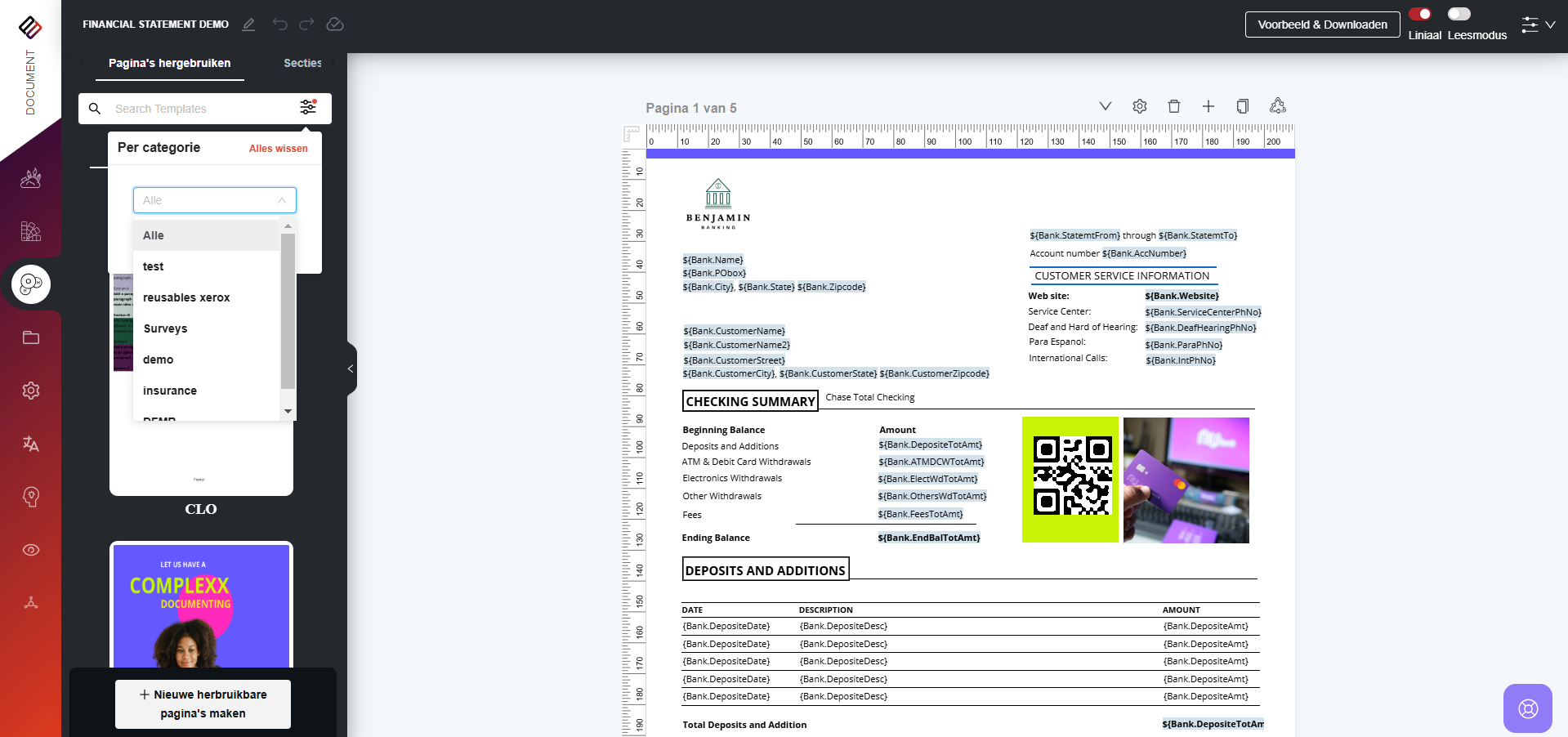Click Voorbeeld & Downloaden button
1568x737 pixels.
1322,25
